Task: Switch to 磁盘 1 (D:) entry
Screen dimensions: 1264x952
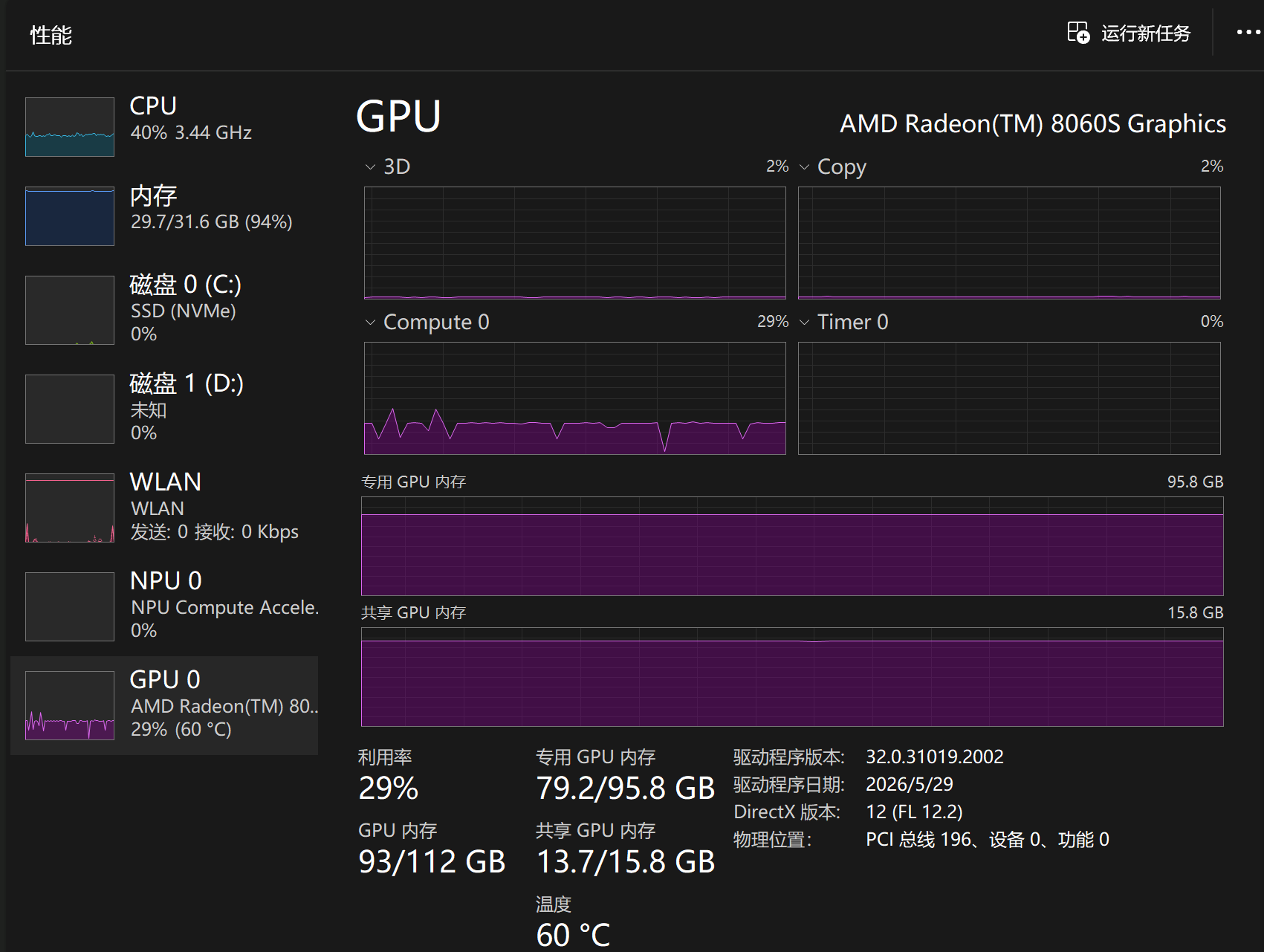Action: click(x=164, y=409)
